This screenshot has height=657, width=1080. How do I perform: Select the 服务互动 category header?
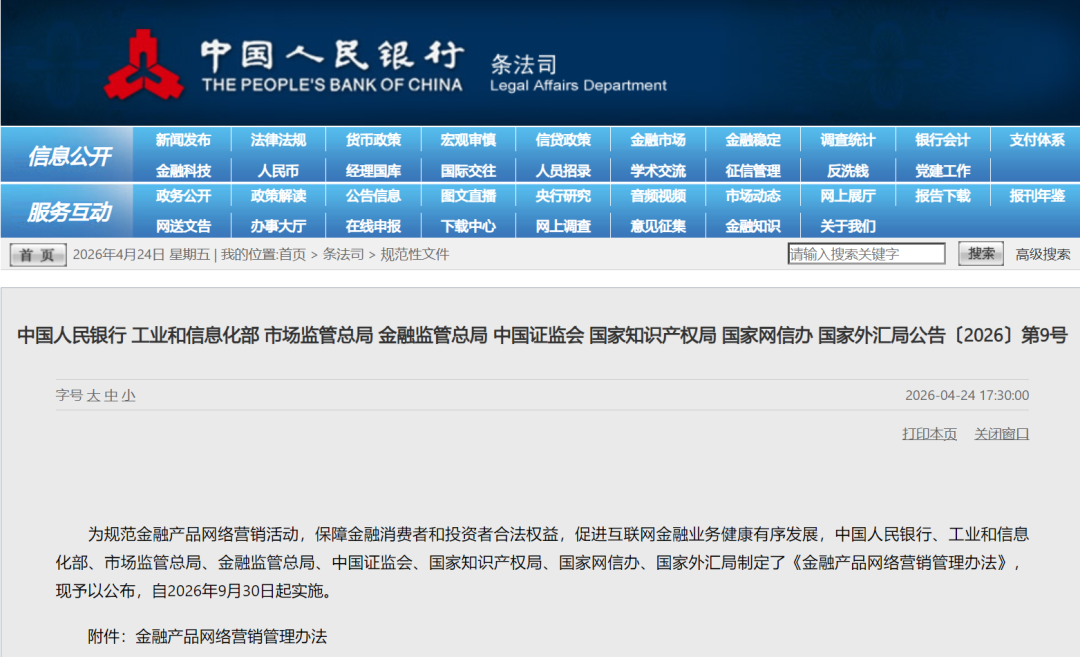coord(69,212)
